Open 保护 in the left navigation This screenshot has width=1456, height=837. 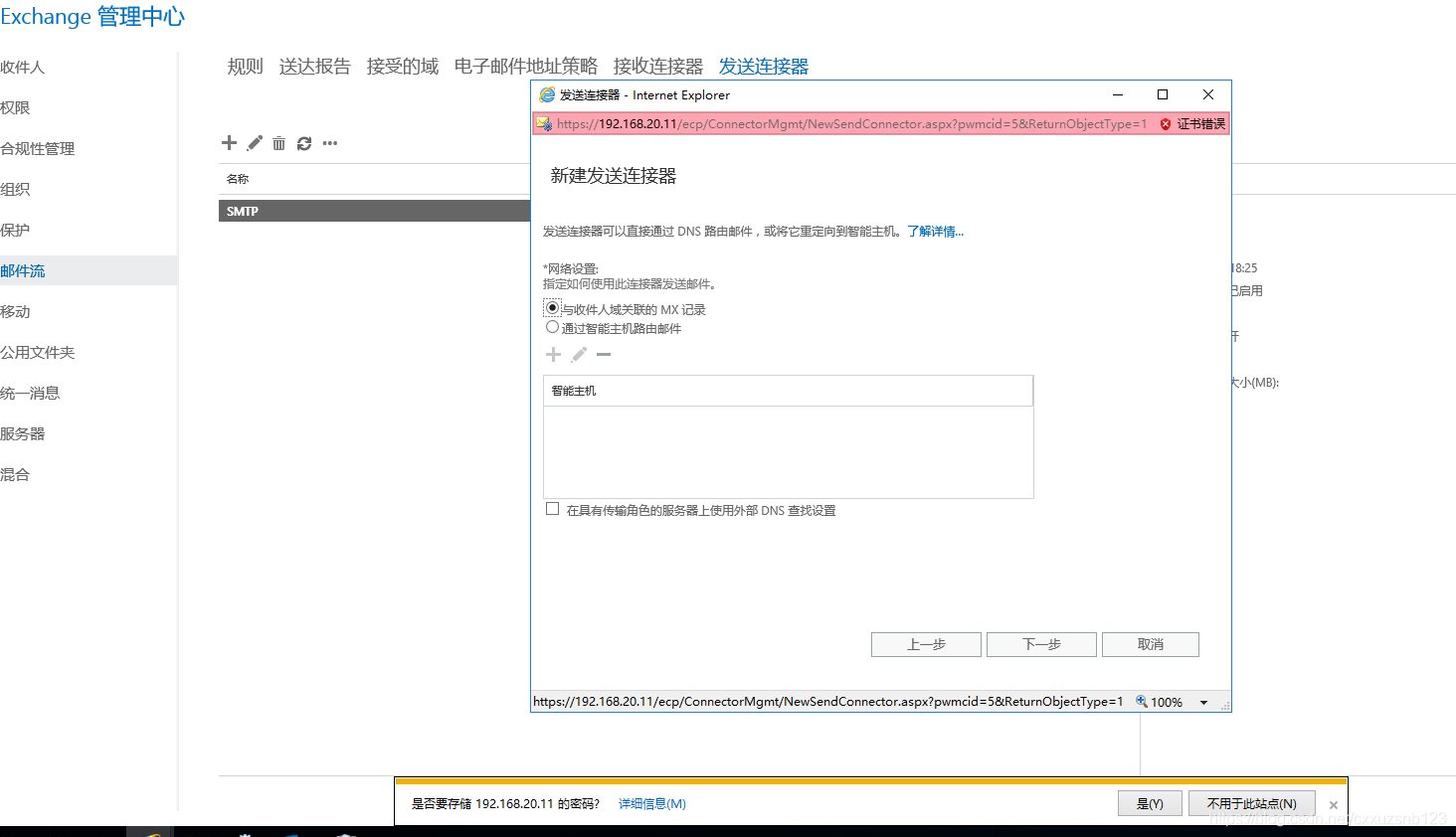click(15, 231)
